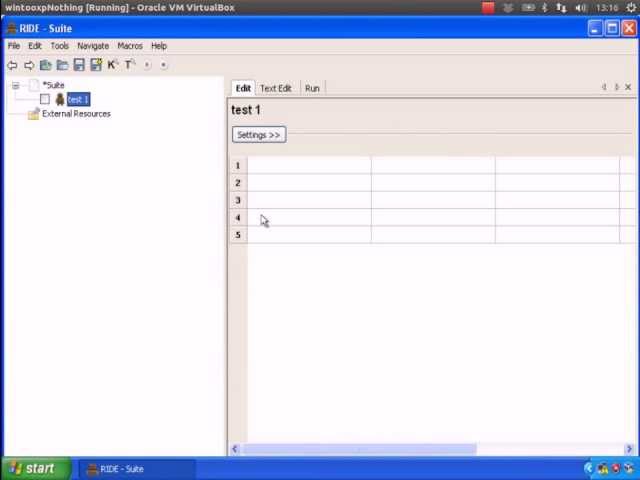Click the tab strip left arrow
Image resolution: width=640 pixels, height=480 pixels.
[604, 87]
